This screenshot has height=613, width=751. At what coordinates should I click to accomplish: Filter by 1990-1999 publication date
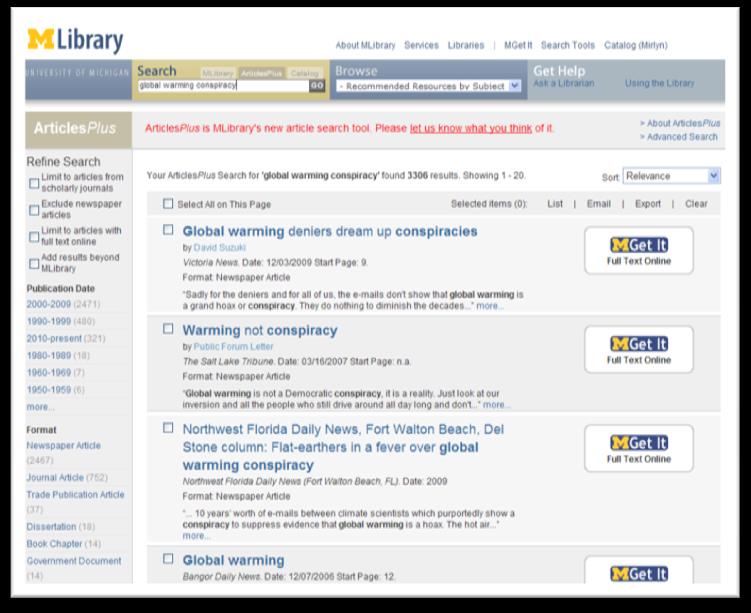49,321
